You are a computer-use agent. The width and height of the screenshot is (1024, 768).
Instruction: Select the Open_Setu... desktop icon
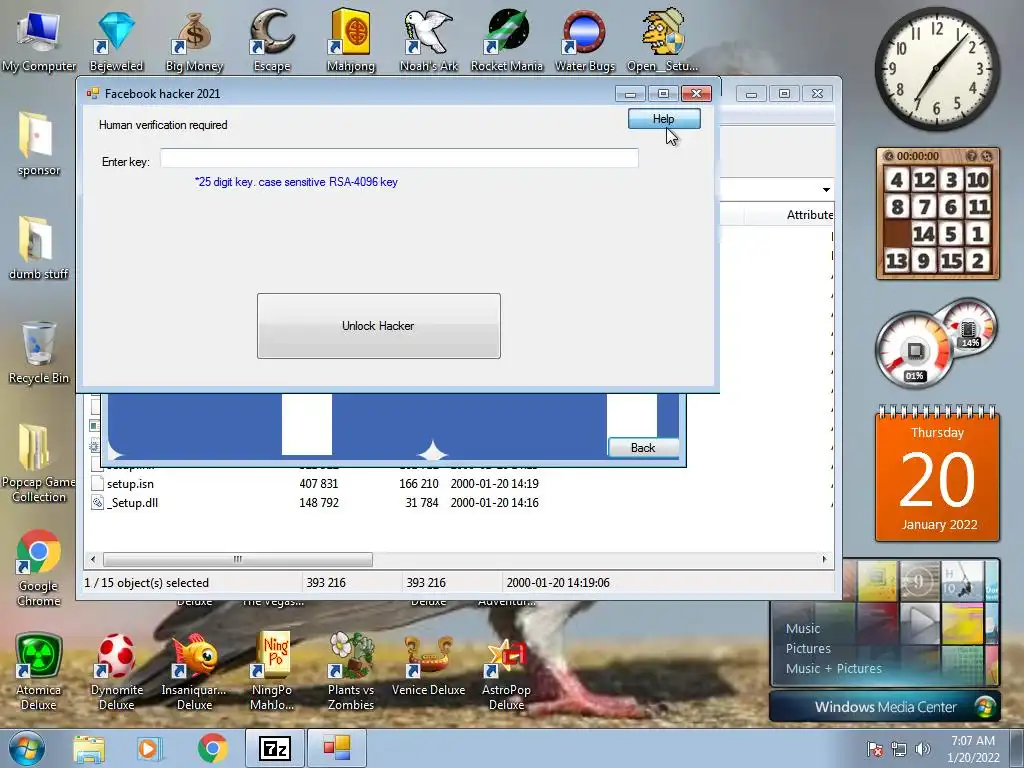(662, 40)
